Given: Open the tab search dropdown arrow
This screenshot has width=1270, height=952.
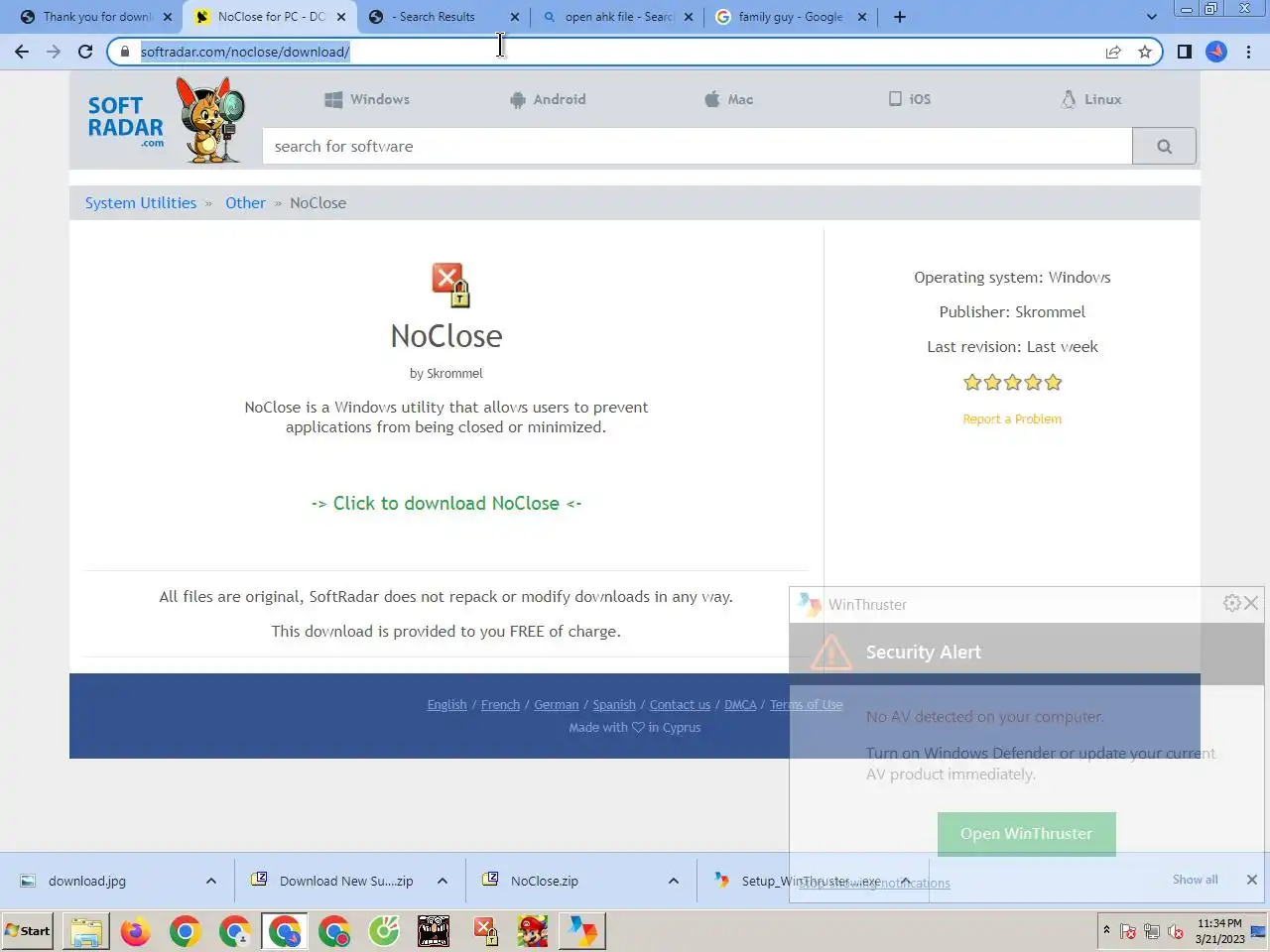Looking at the screenshot, I should [1151, 17].
